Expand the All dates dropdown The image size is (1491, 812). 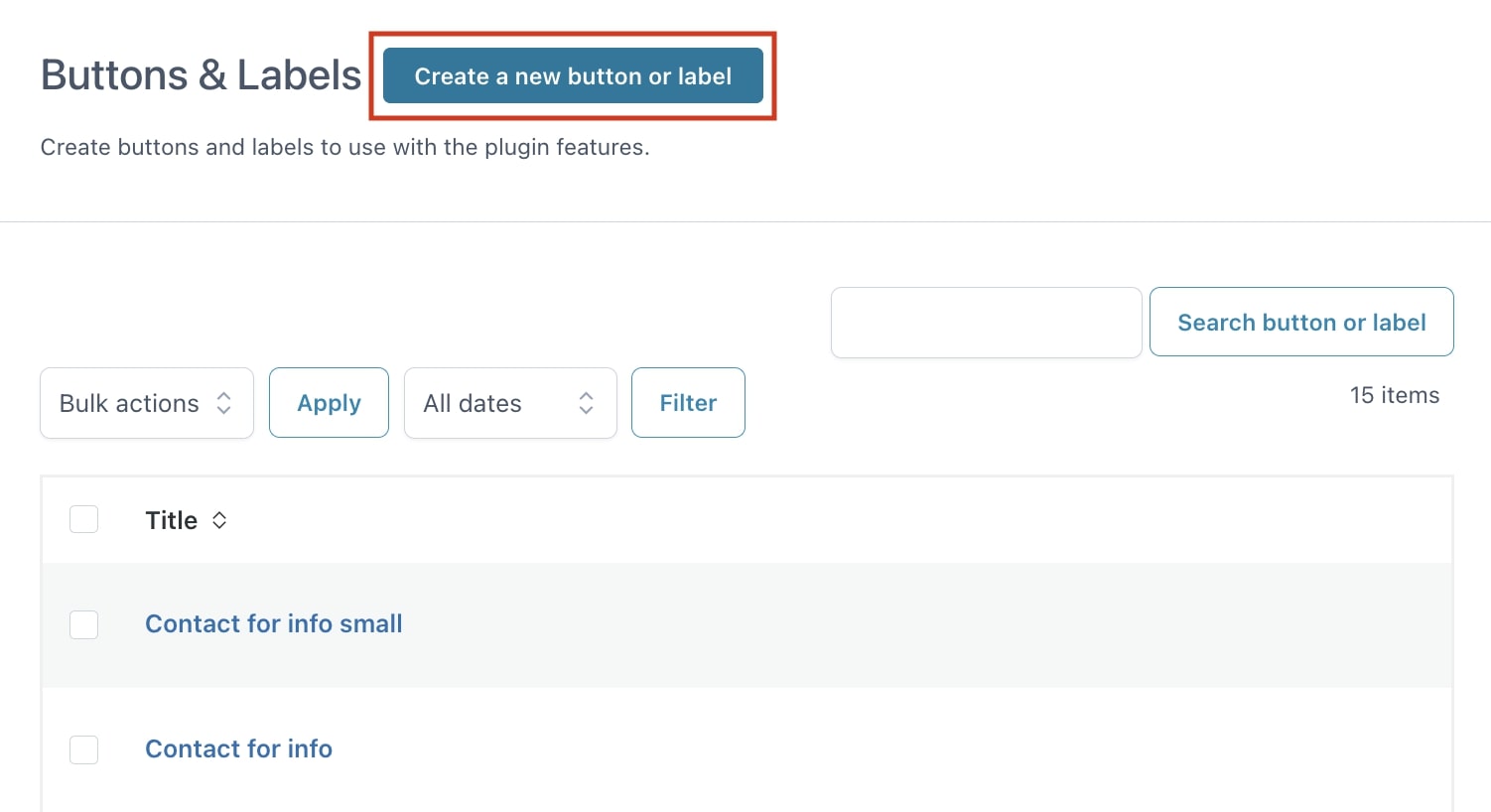click(510, 403)
